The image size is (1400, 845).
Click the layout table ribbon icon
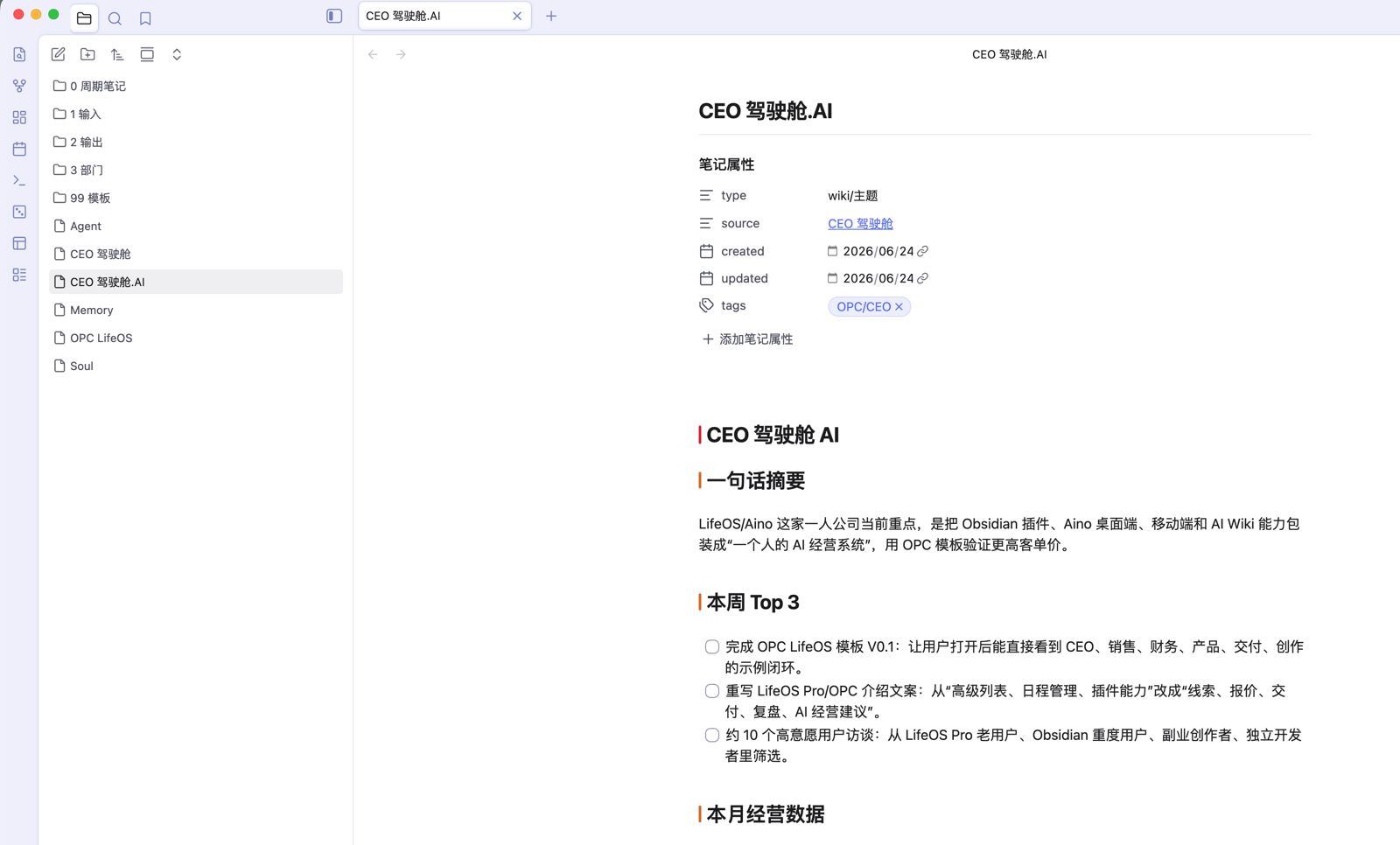pyautogui.click(x=19, y=243)
